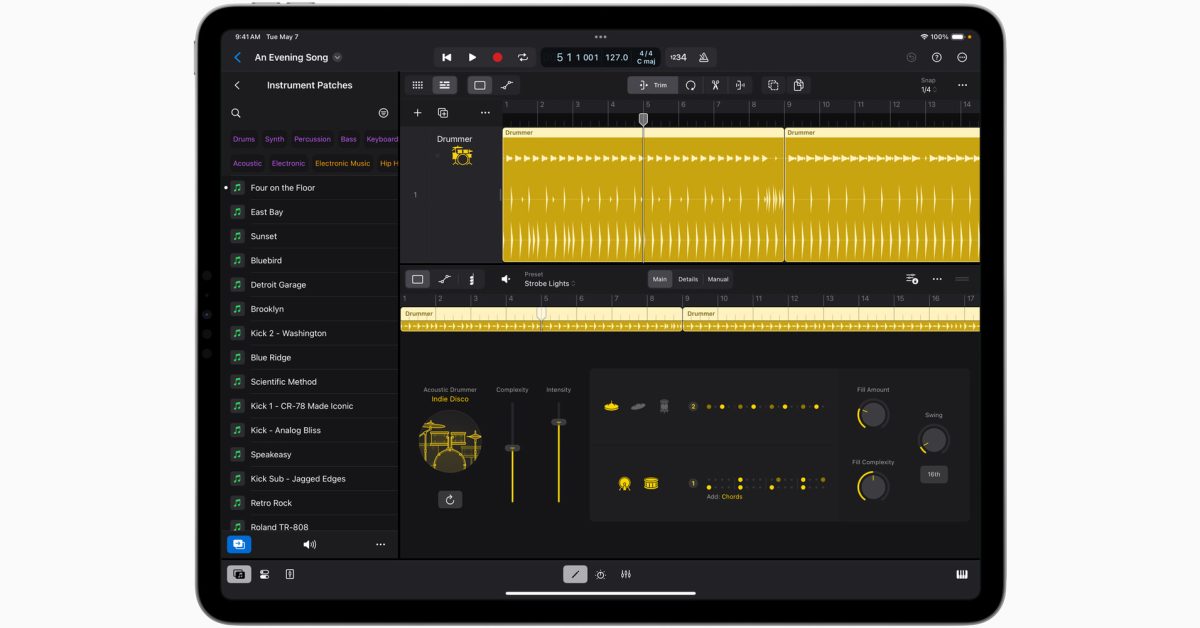Select the tracks area region view button
The height and width of the screenshot is (628, 1200).
point(480,85)
